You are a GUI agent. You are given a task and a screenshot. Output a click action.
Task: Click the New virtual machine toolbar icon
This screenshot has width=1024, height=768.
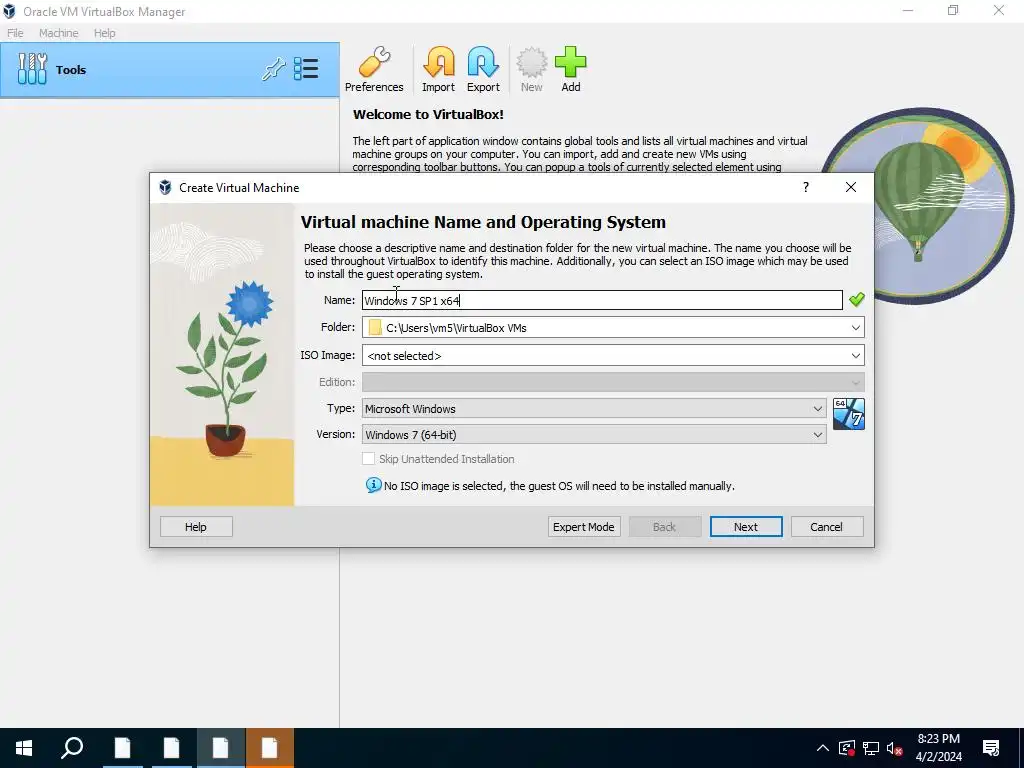(532, 69)
